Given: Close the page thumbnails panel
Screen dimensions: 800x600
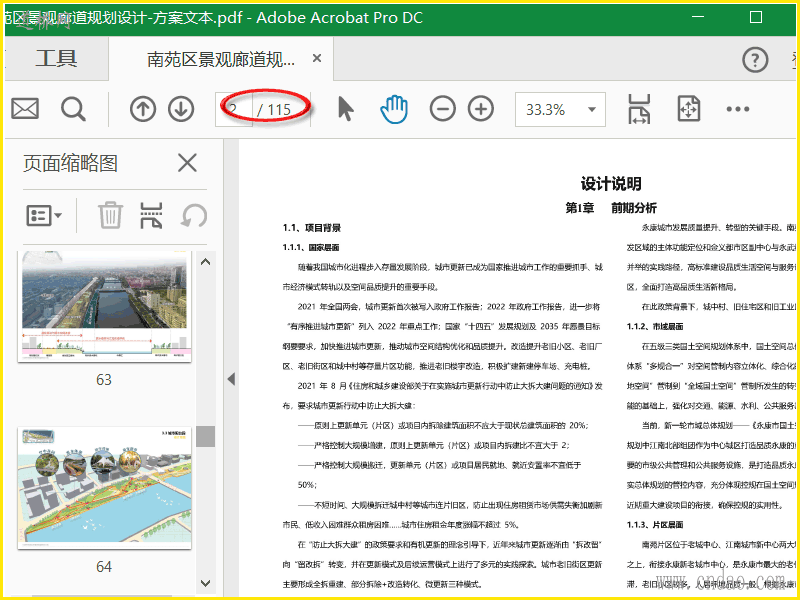Looking at the screenshot, I should (187, 163).
